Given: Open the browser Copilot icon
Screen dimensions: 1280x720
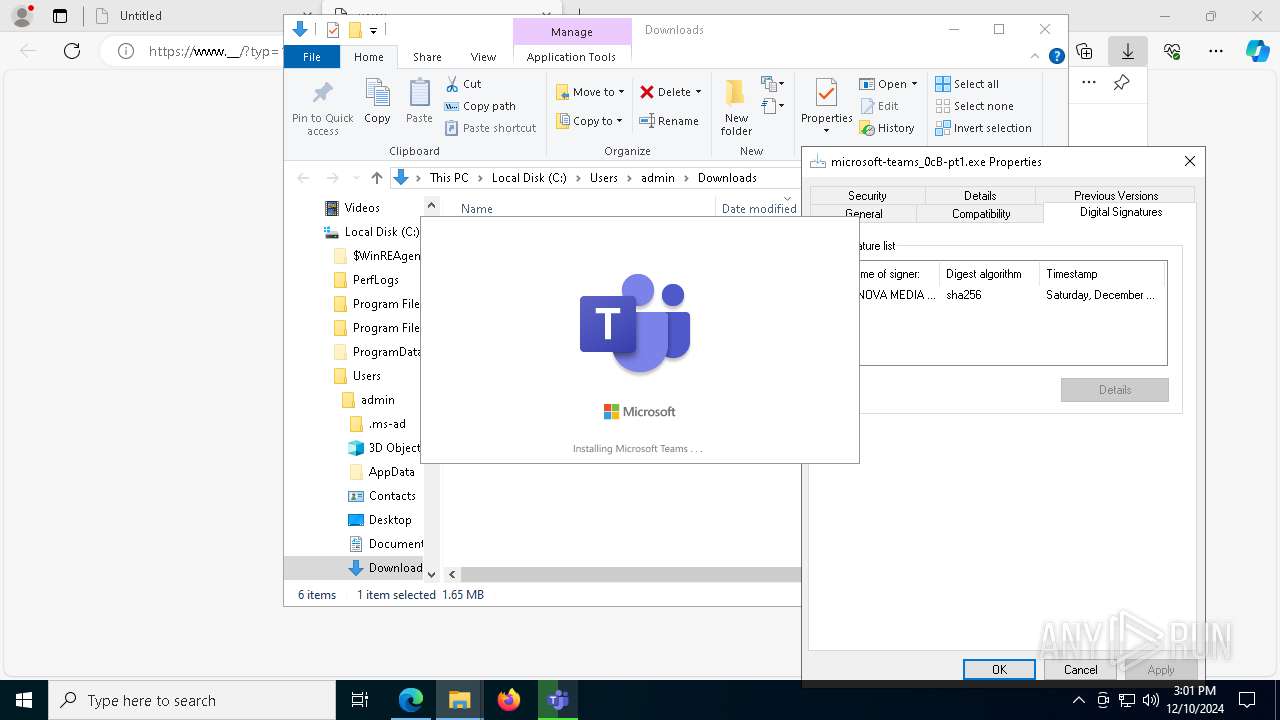Looking at the screenshot, I should coord(1257,51).
